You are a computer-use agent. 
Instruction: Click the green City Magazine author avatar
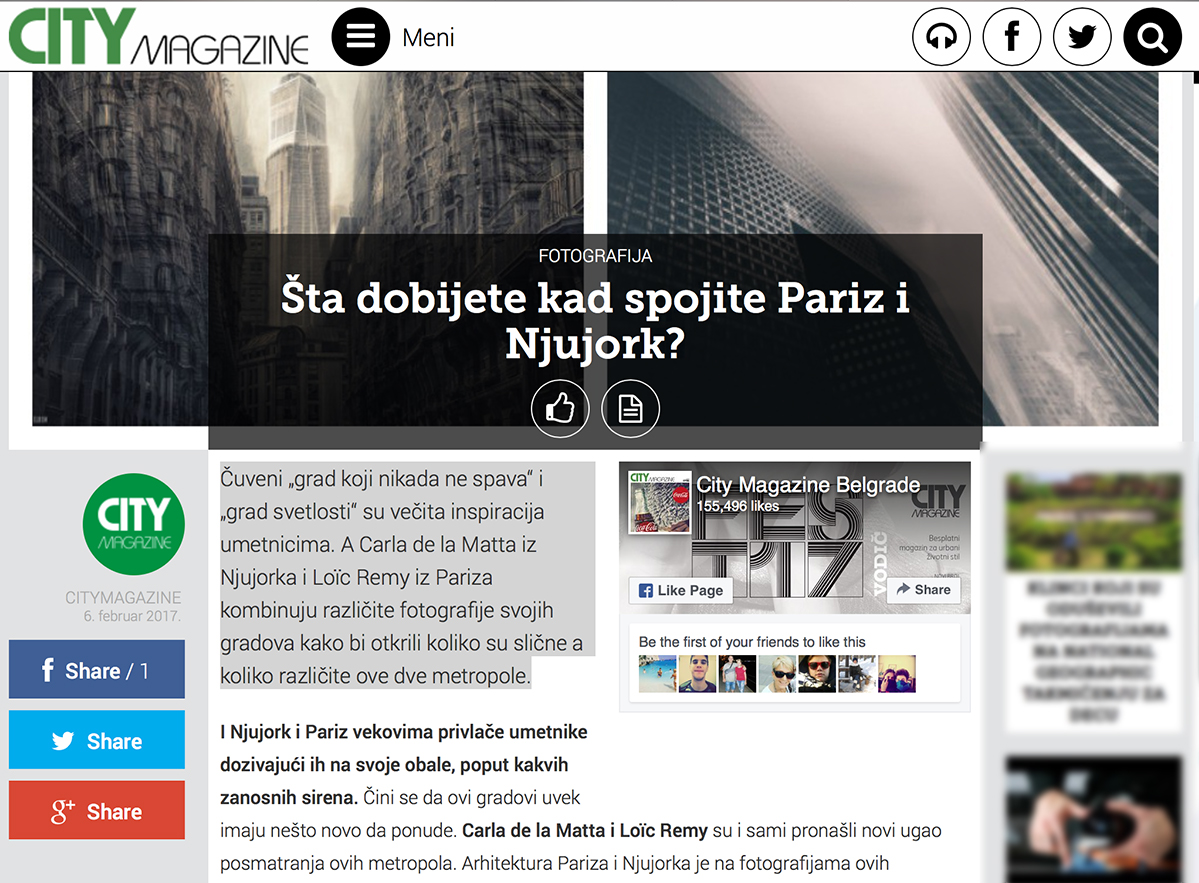coord(134,524)
